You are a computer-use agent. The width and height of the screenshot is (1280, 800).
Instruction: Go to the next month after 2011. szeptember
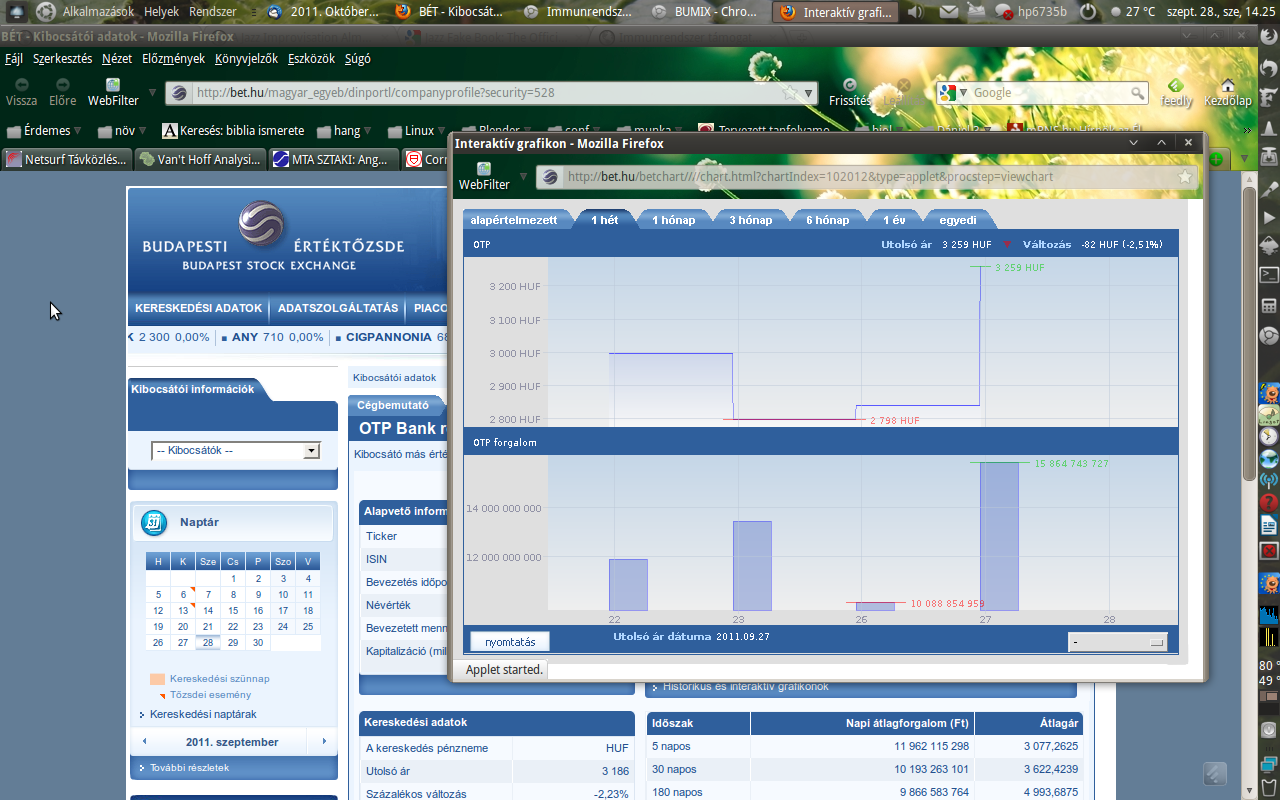[324, 742]
